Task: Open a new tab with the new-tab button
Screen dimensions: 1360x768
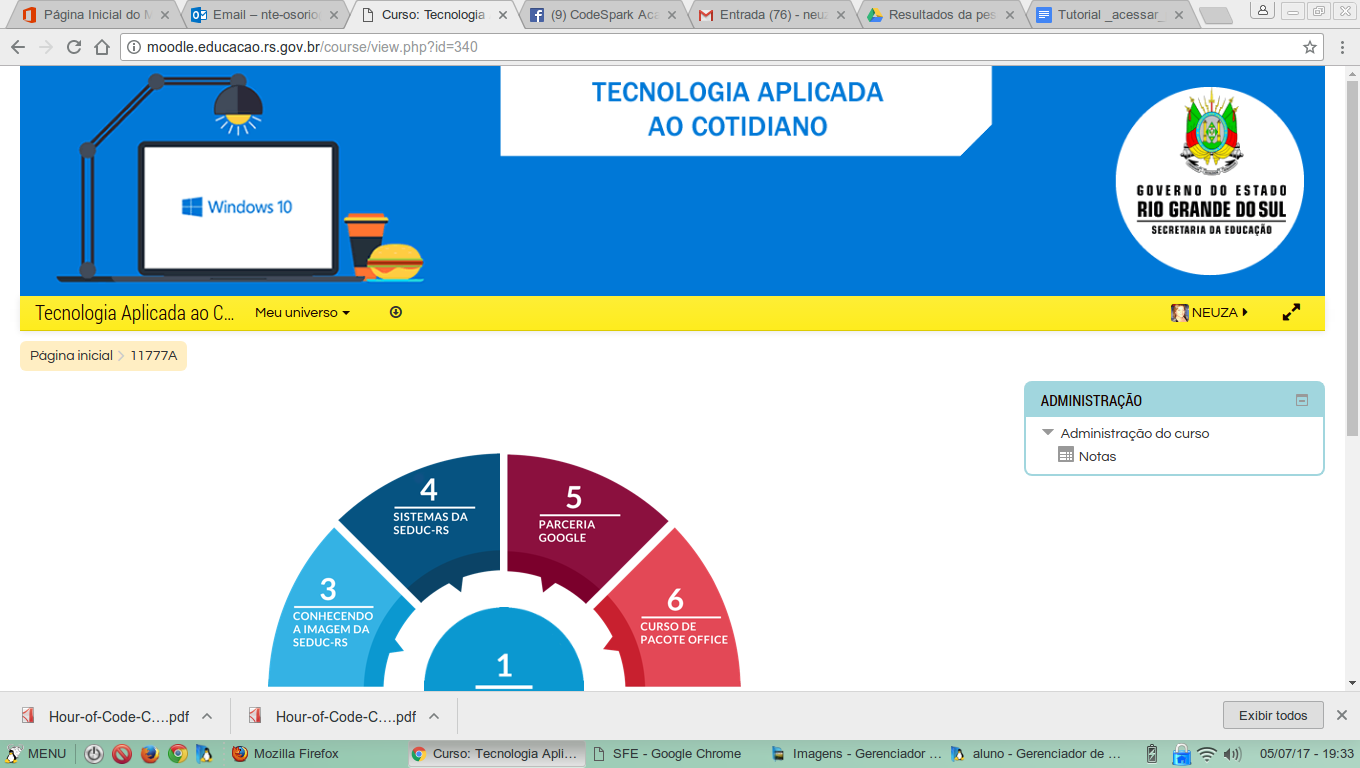Action: pyautogui.click(x=1215, y=15)
